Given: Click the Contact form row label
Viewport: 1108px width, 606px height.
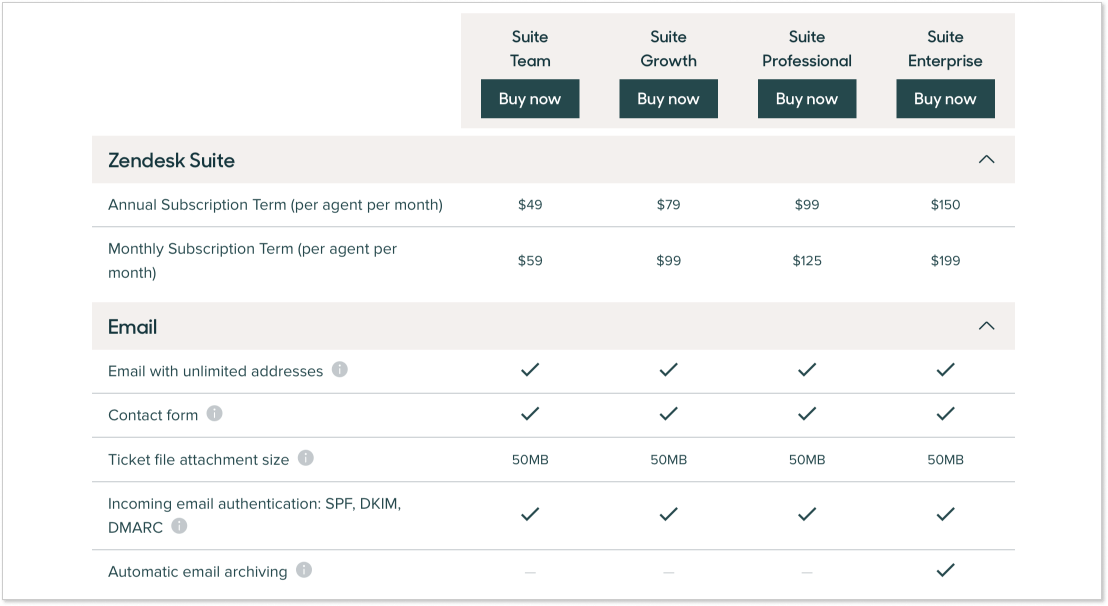Looking at the screenshot, I should point(153,415).
